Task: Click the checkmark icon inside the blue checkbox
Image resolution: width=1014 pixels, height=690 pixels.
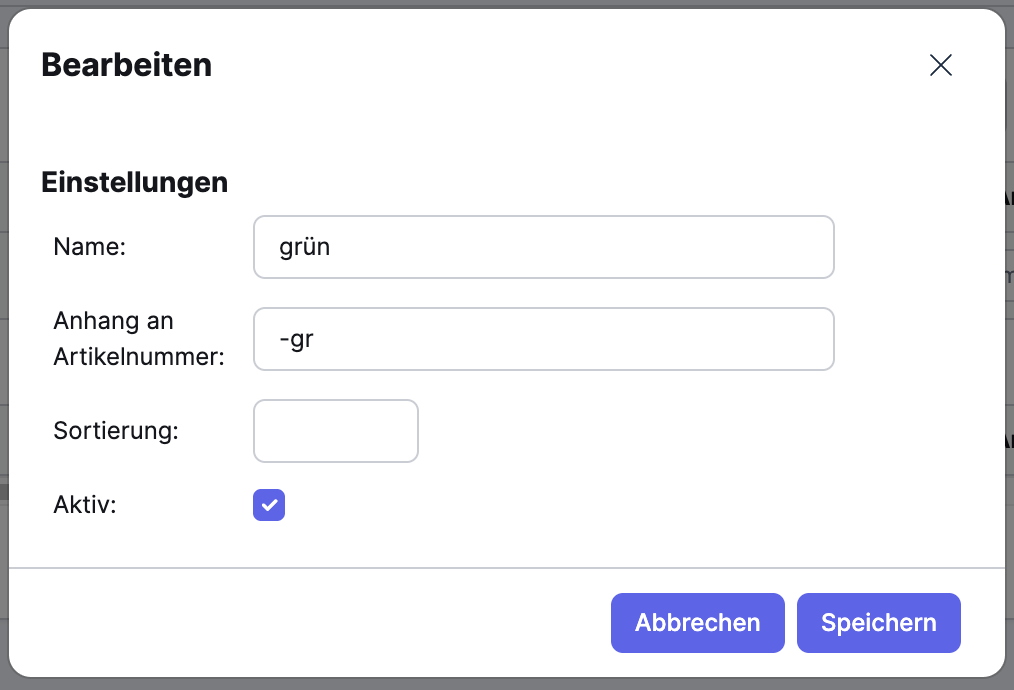Action: (268, 505)
